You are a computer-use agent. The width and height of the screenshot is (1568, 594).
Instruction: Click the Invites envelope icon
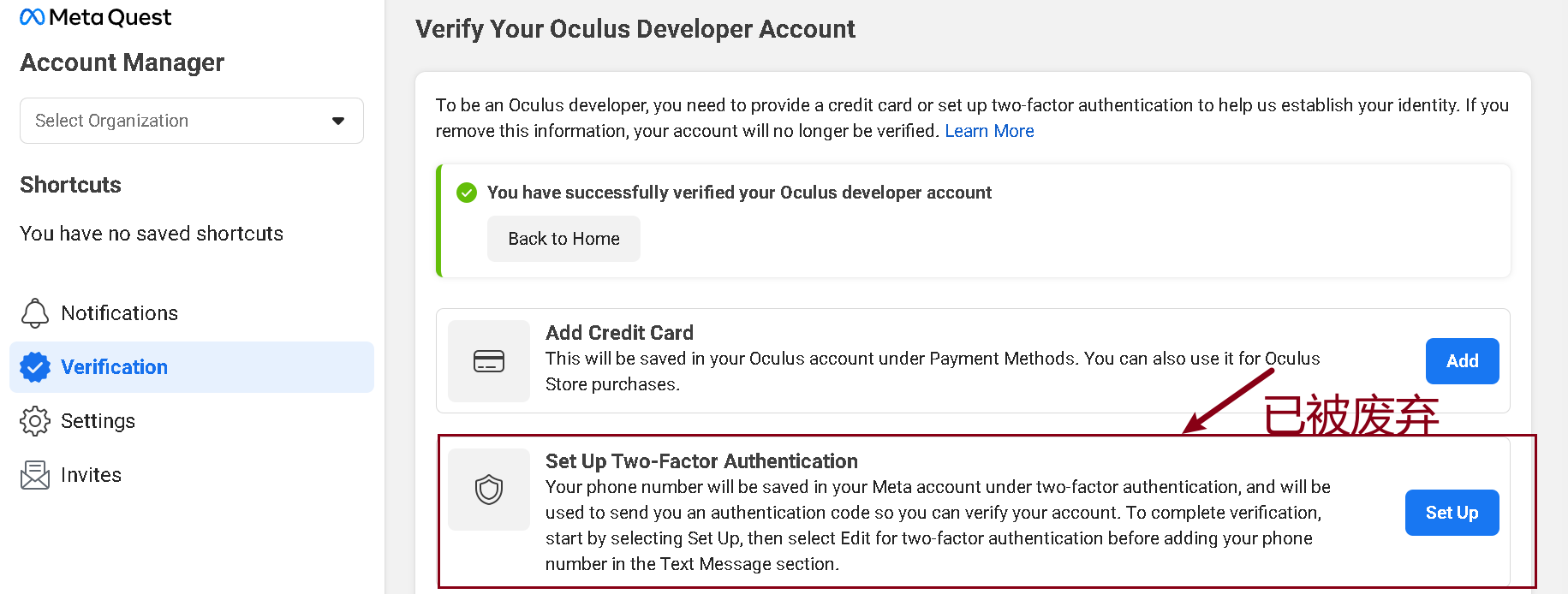pyautogui.click(x=35, y=475)
